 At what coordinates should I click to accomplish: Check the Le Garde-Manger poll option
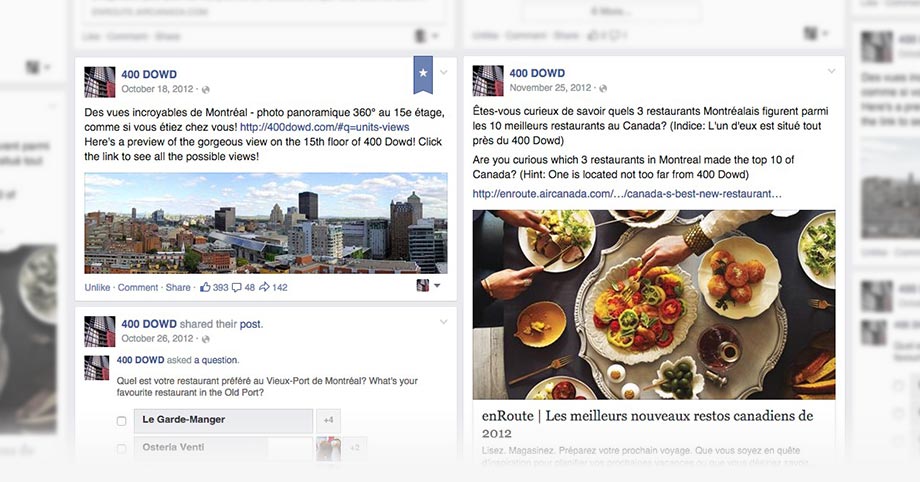(121, 421)
